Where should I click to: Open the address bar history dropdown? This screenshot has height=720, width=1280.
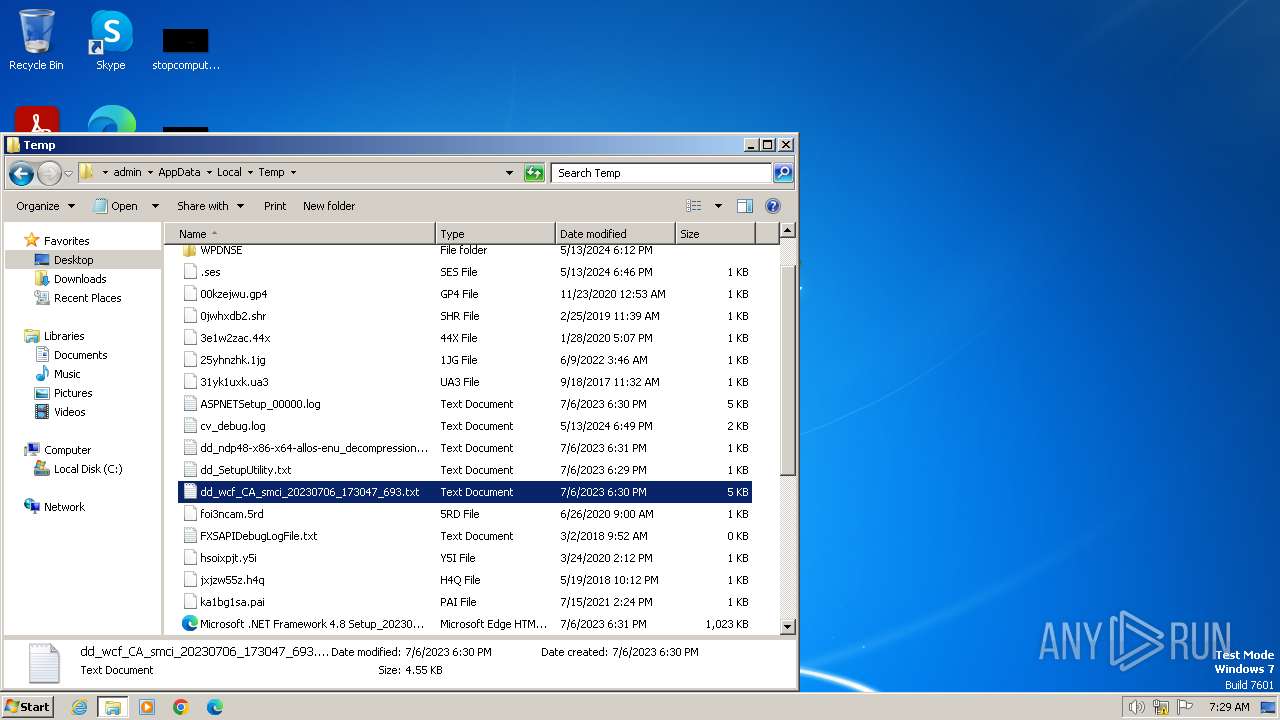[x=510, y=173]
